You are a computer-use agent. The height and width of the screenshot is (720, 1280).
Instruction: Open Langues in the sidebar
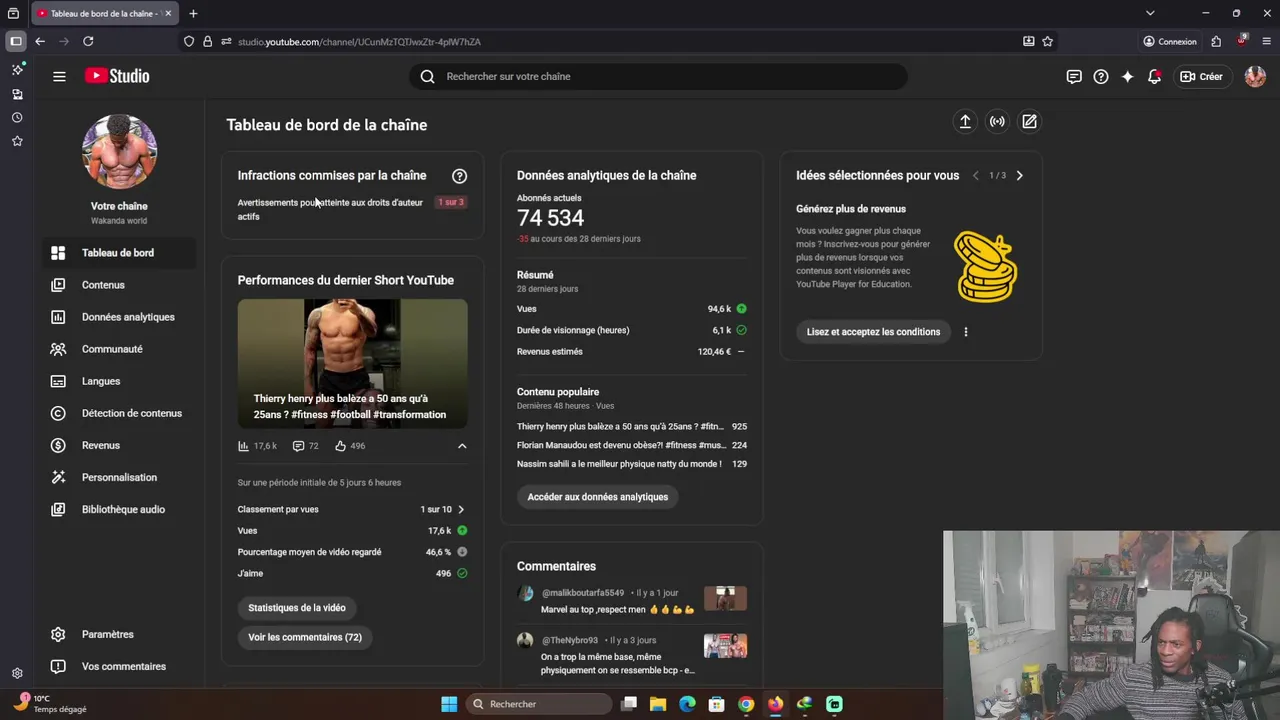(119, 381)
